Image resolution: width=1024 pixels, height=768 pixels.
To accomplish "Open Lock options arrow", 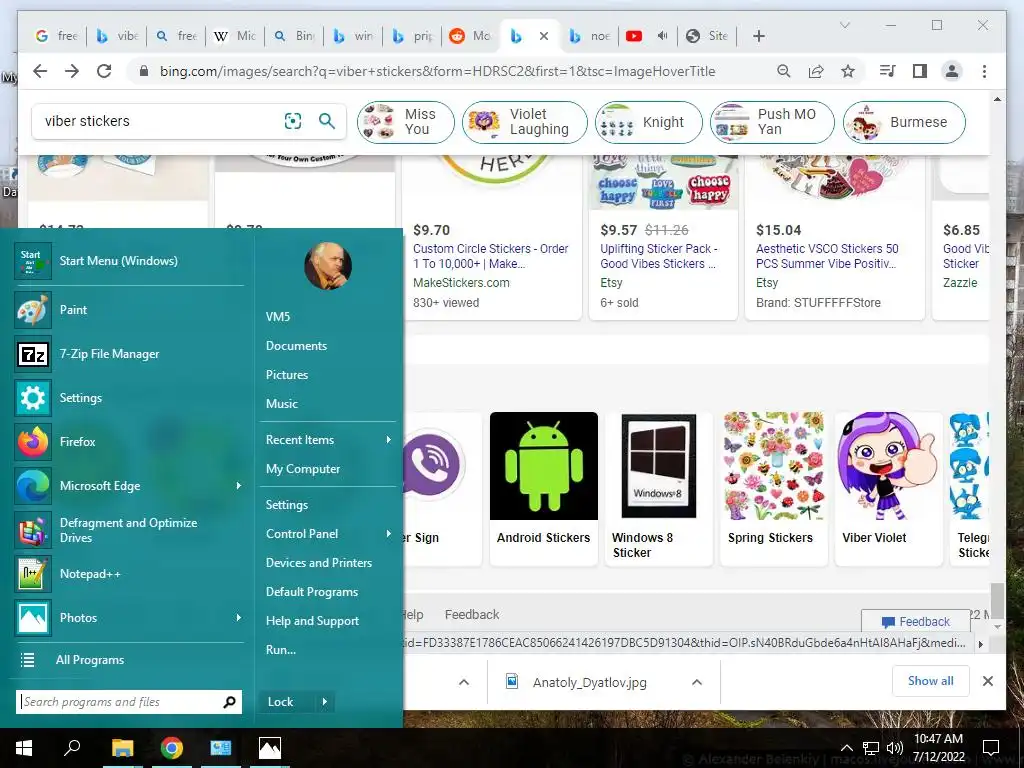I will [x=325, y=702].
